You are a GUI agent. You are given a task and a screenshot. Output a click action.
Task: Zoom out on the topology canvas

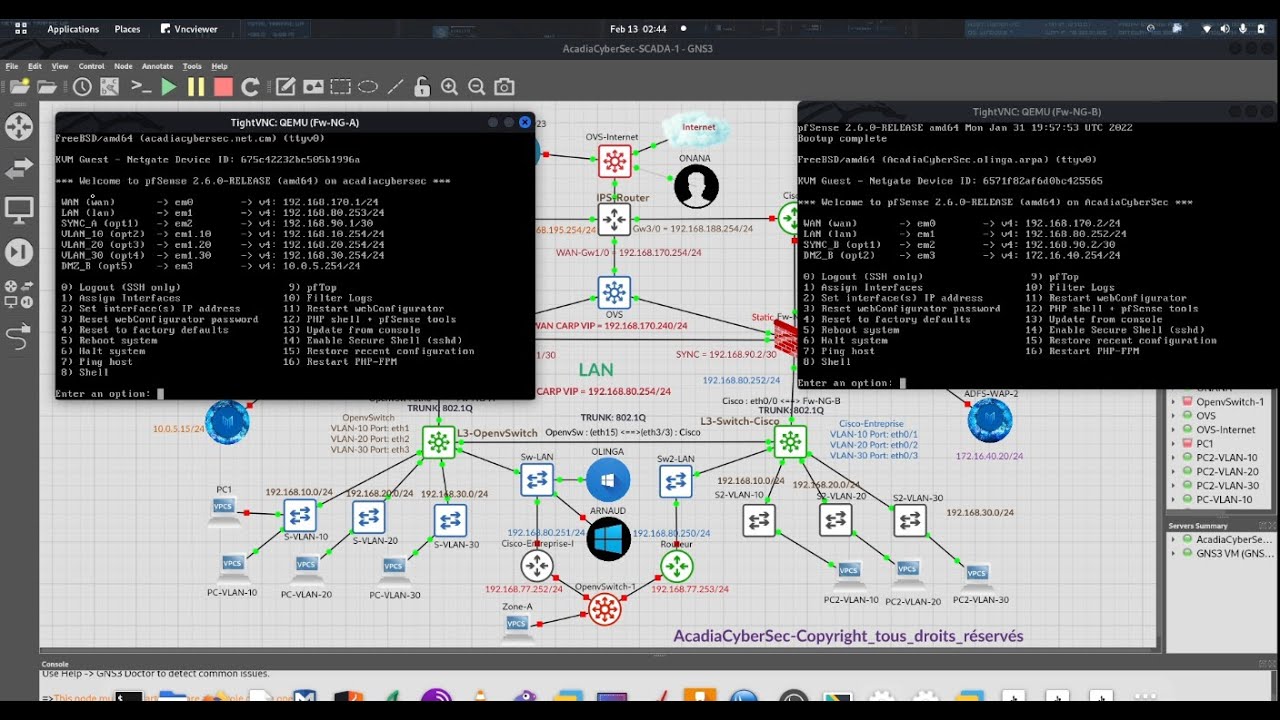tap(477, 87)
